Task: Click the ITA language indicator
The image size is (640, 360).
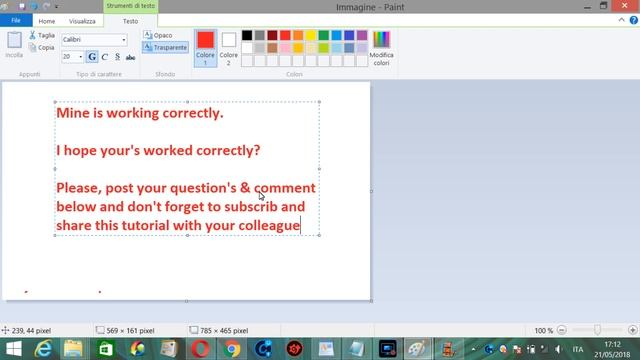Action: pyautogui.click(x=578, y=349)
